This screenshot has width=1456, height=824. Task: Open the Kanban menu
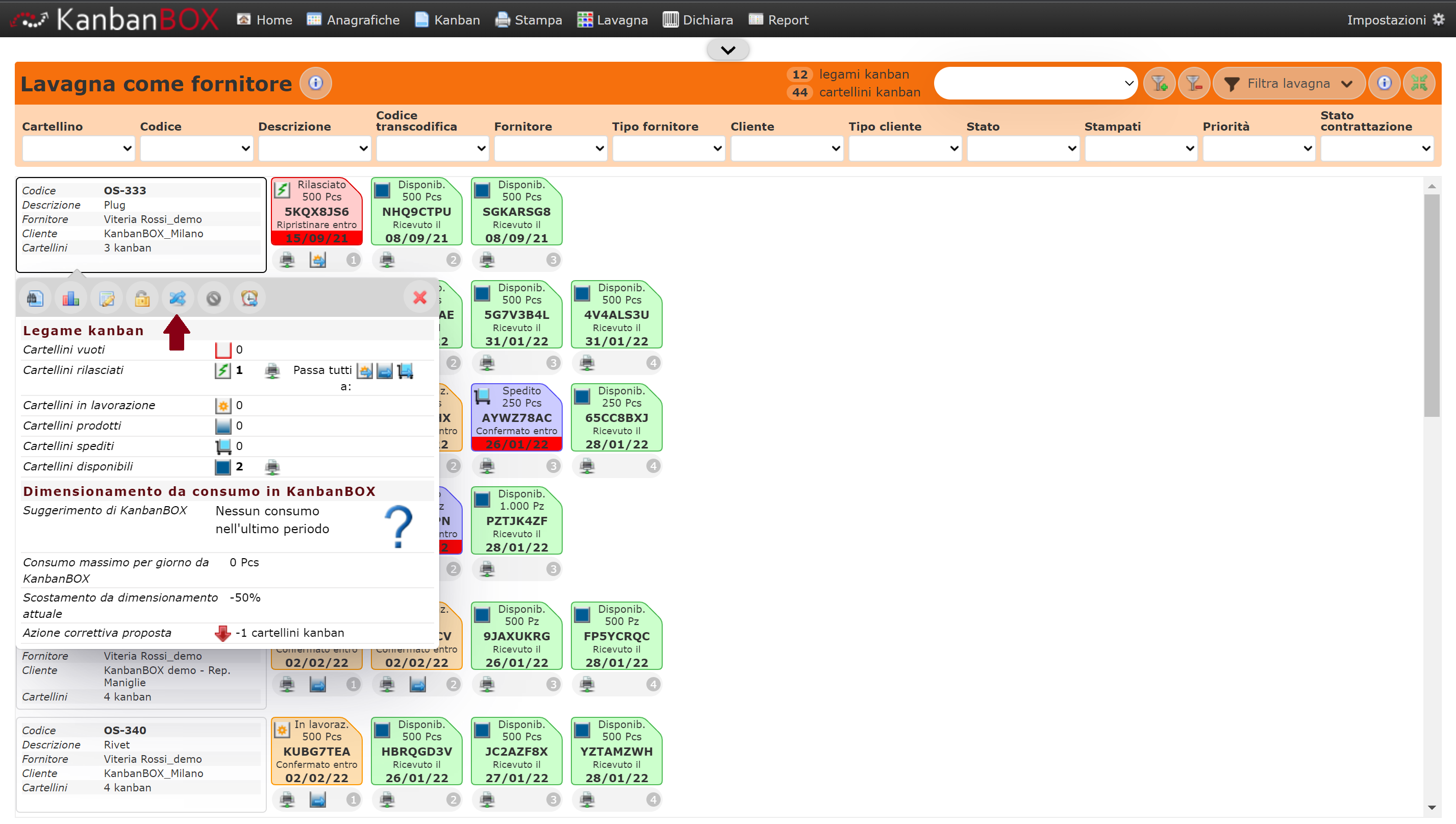pos(447,20)
